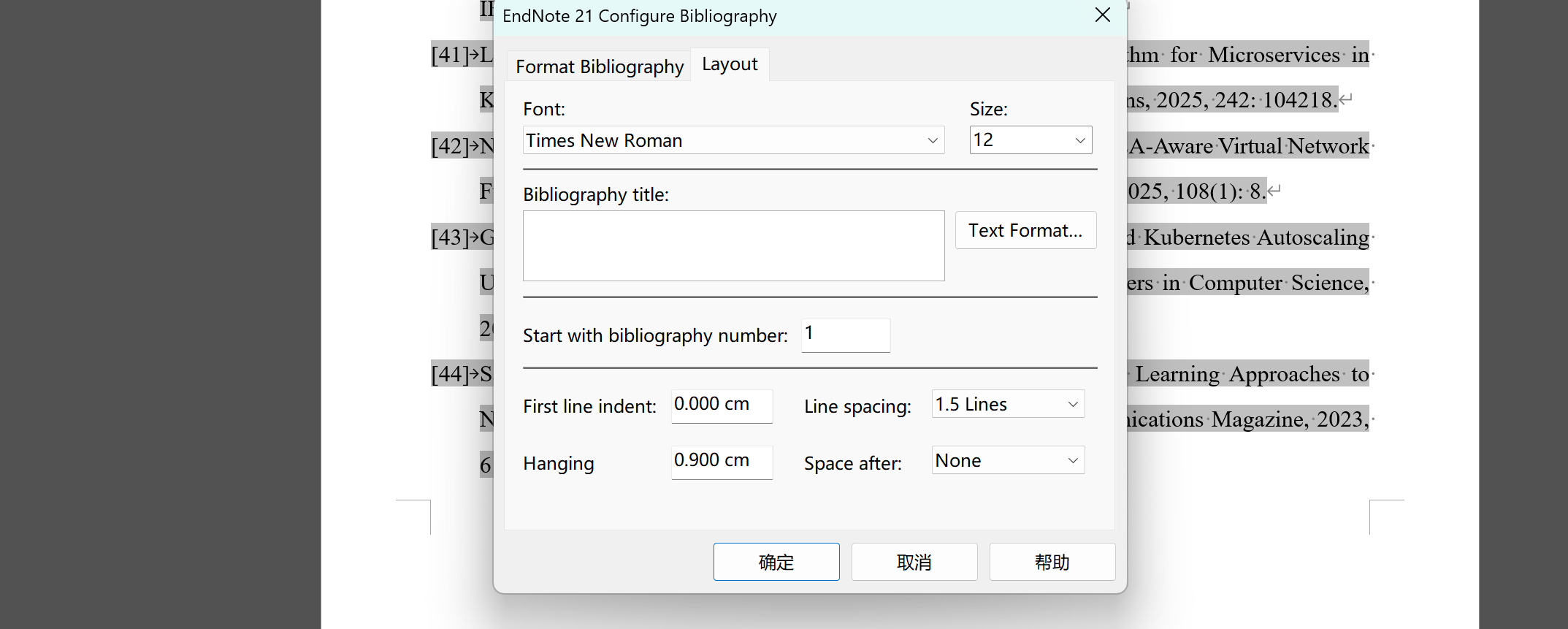
Task: Click the 'Space after:' label
Action: (853, 464)
